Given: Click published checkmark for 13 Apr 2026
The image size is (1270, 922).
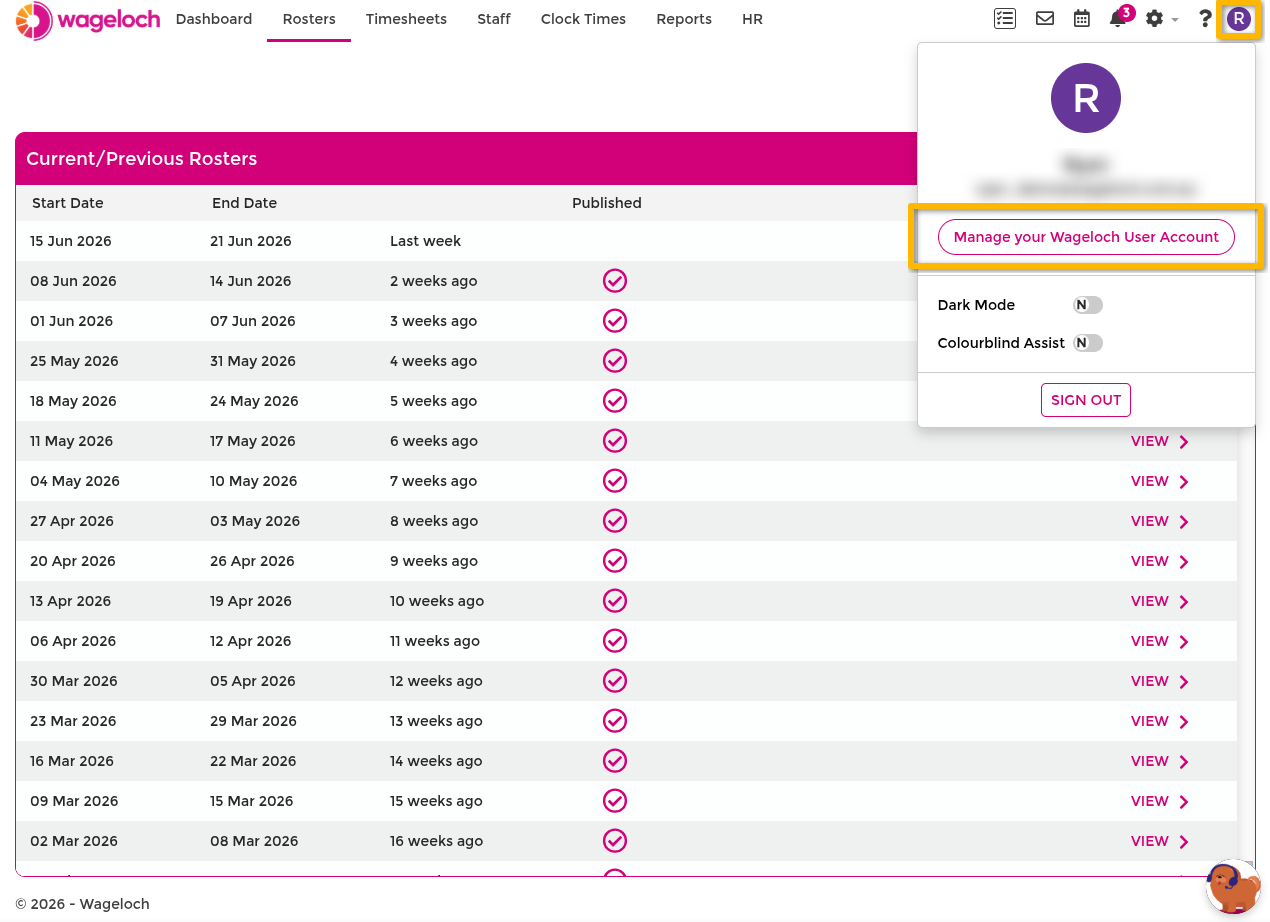Looking at the screenshot, I should coord(615,601).
